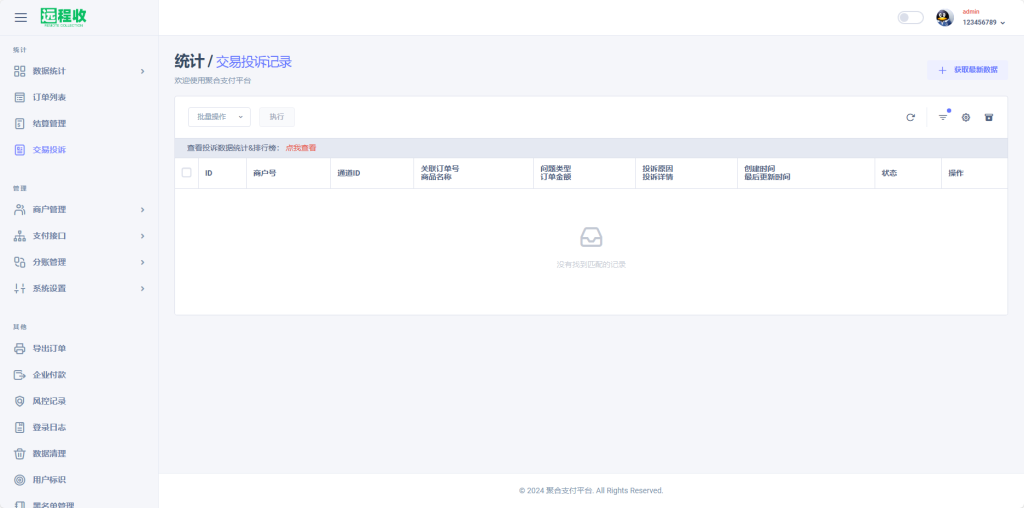
Task: Toggle the header theme switch
Action: coord(910,18)
